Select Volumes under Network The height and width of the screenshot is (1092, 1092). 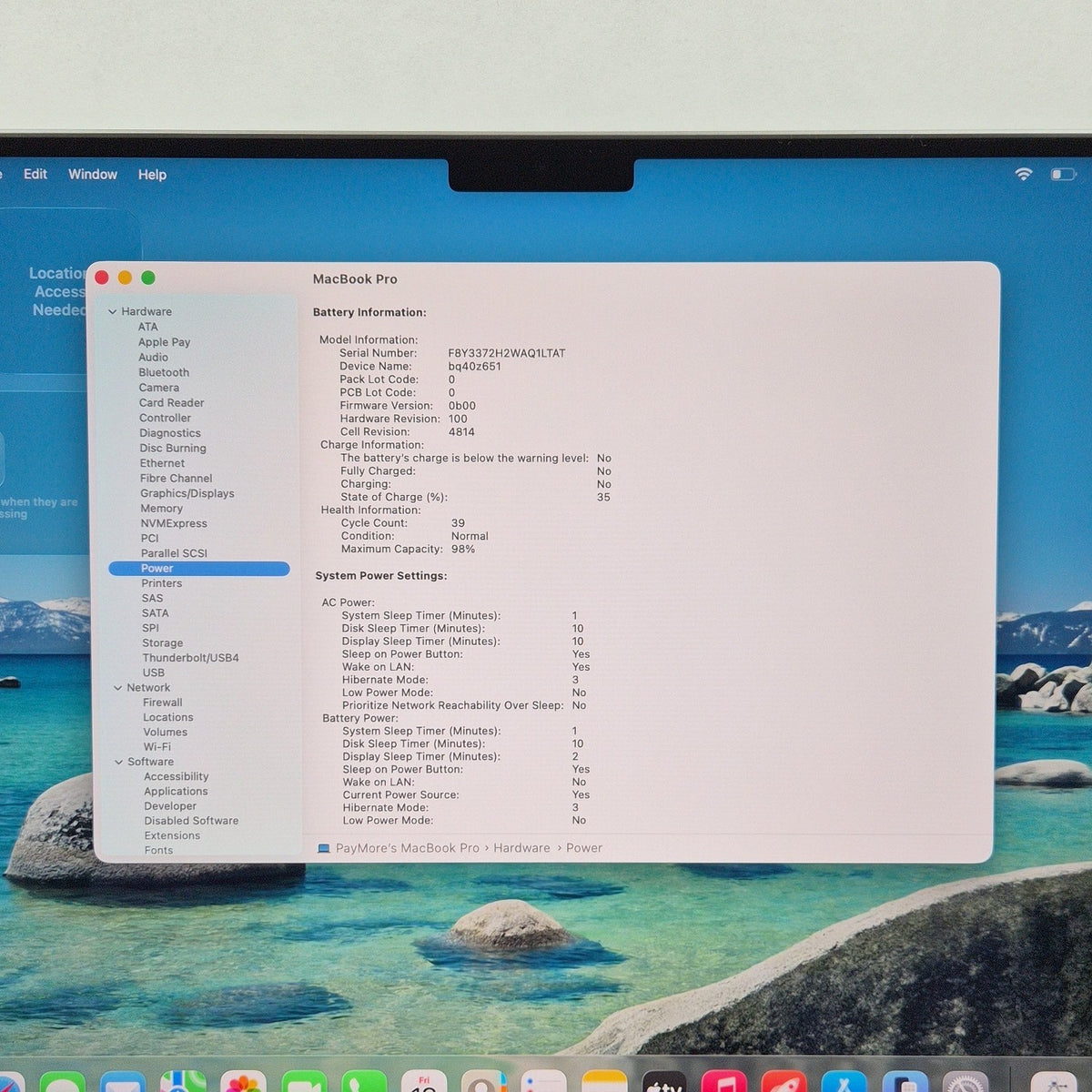click(x=165, y=733)
